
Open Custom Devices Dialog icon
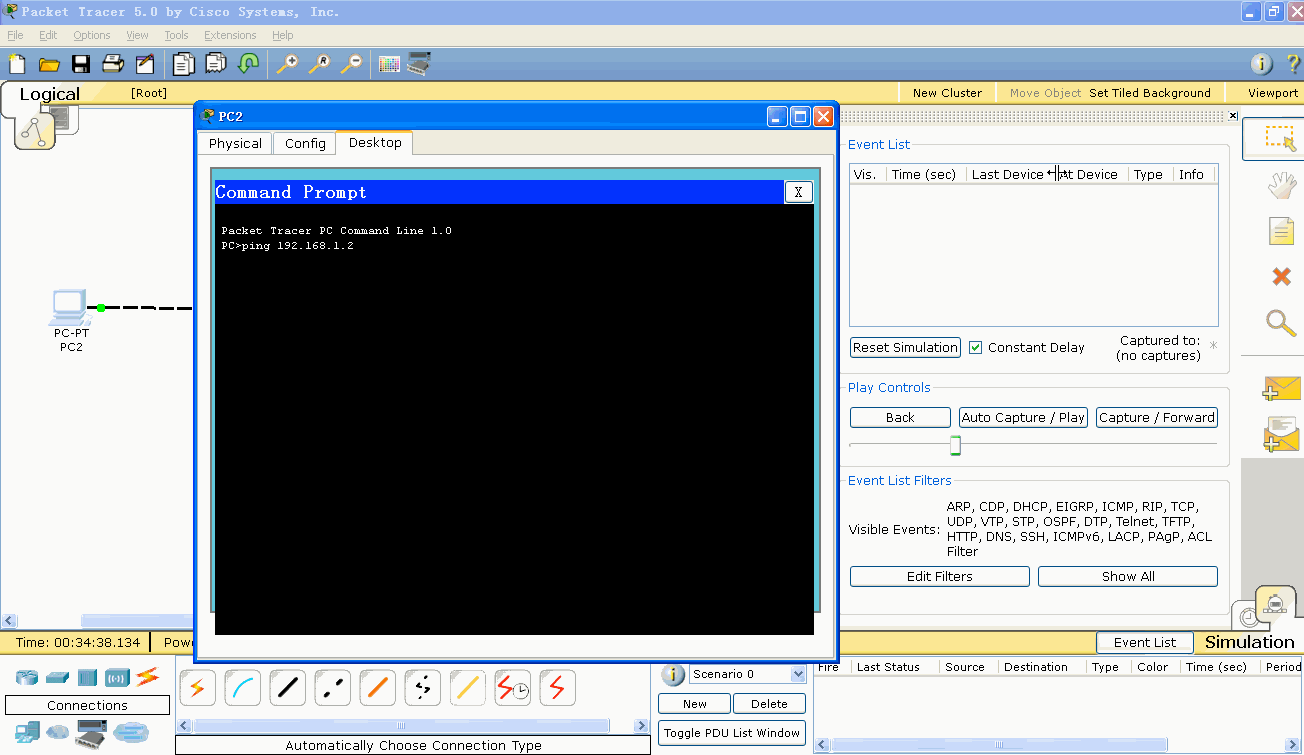click(x=419, y=64)
